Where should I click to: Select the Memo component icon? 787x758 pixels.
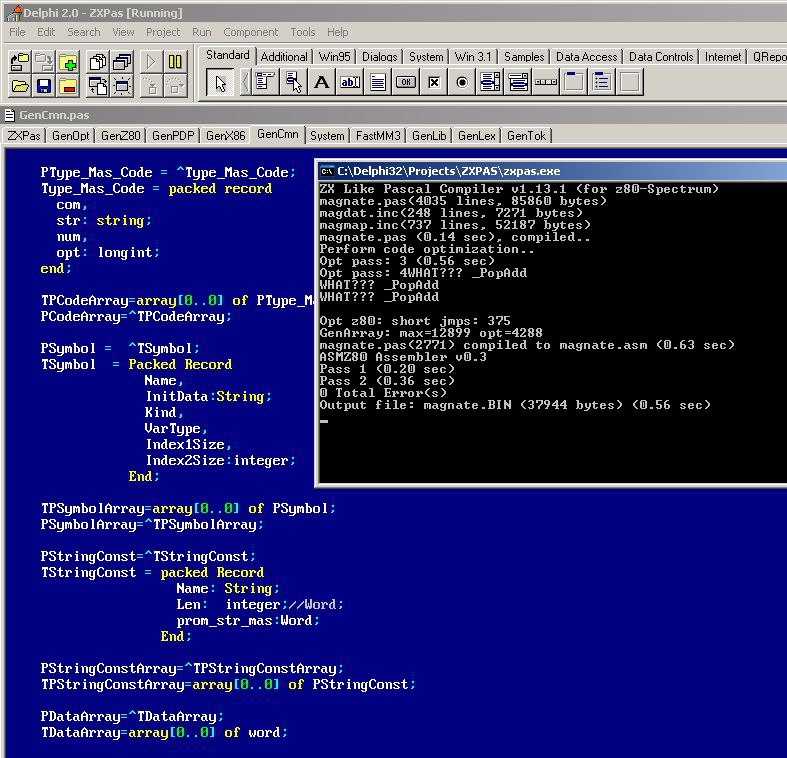point(378,82)
